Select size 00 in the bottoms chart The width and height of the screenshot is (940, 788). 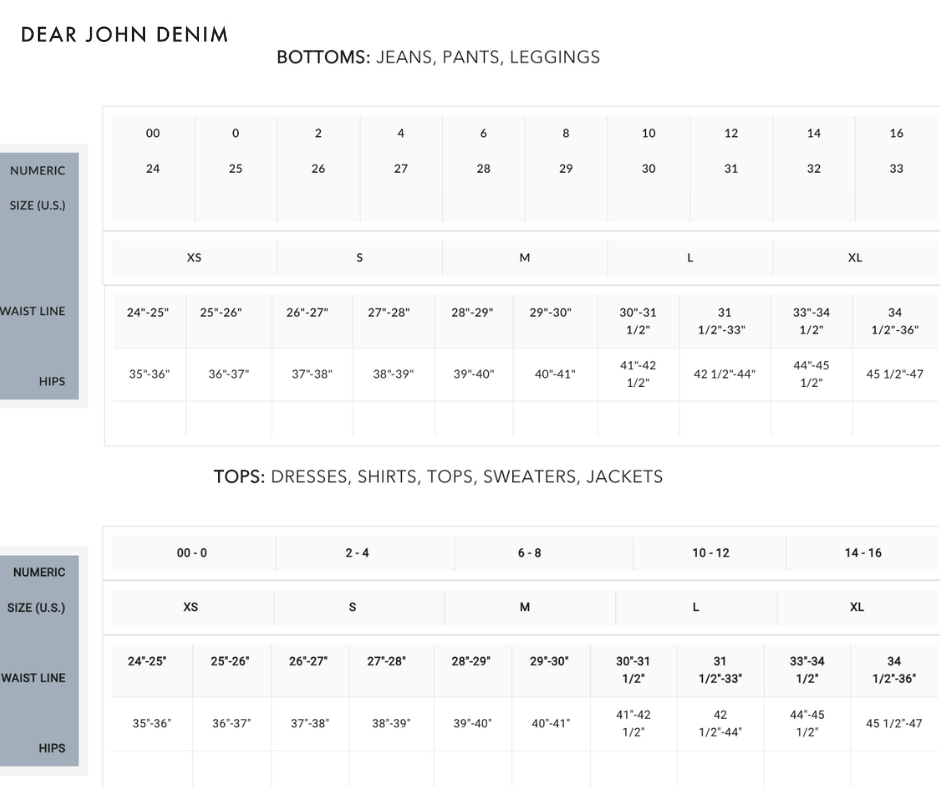coord(153,133)
